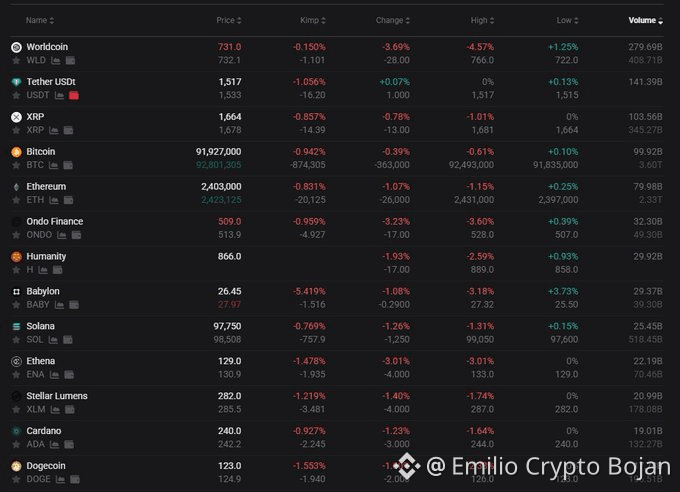
Task: Click the Bitcoin coin logo
Action: (16, 152)
